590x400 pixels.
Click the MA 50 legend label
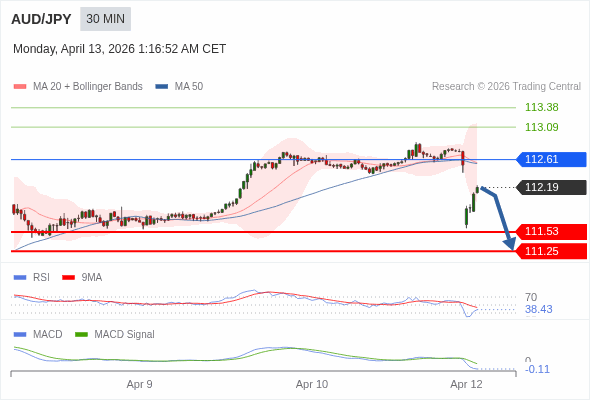click(189, 87)
